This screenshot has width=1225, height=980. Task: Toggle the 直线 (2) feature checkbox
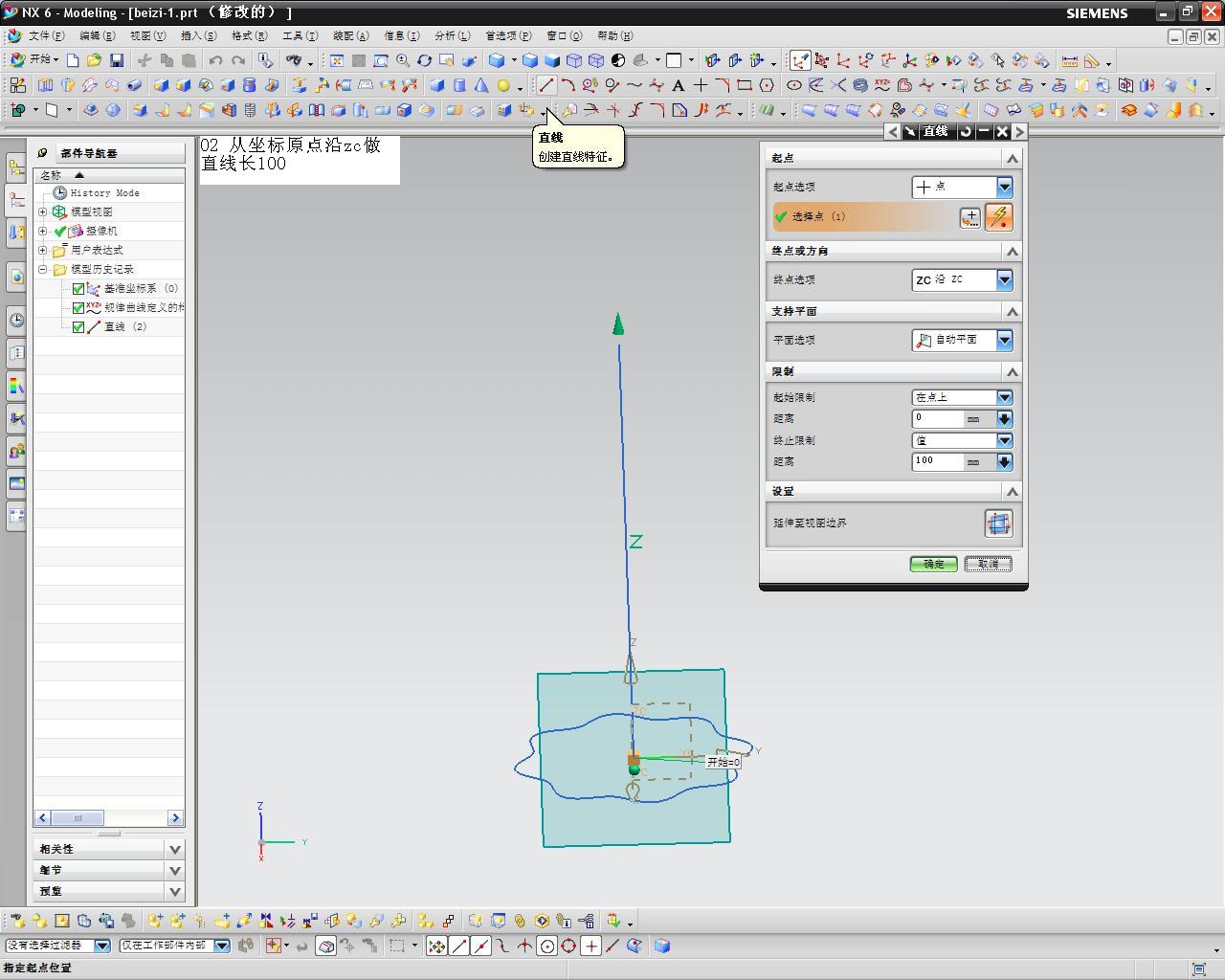click(x=78, y=326)
